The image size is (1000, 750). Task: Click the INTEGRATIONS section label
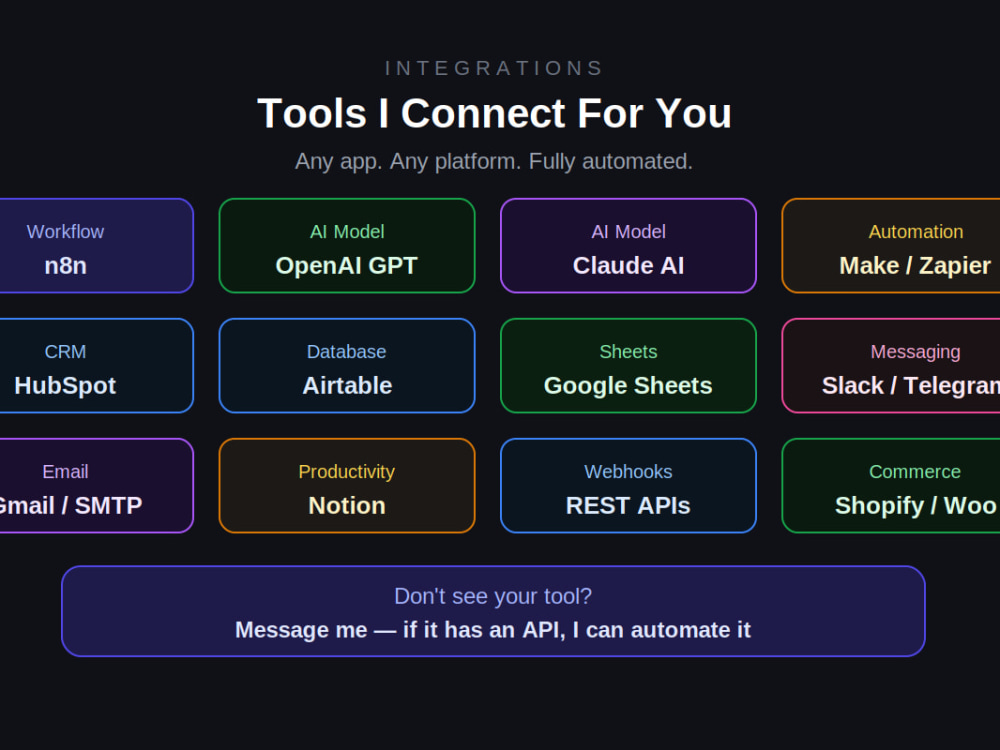494,68
